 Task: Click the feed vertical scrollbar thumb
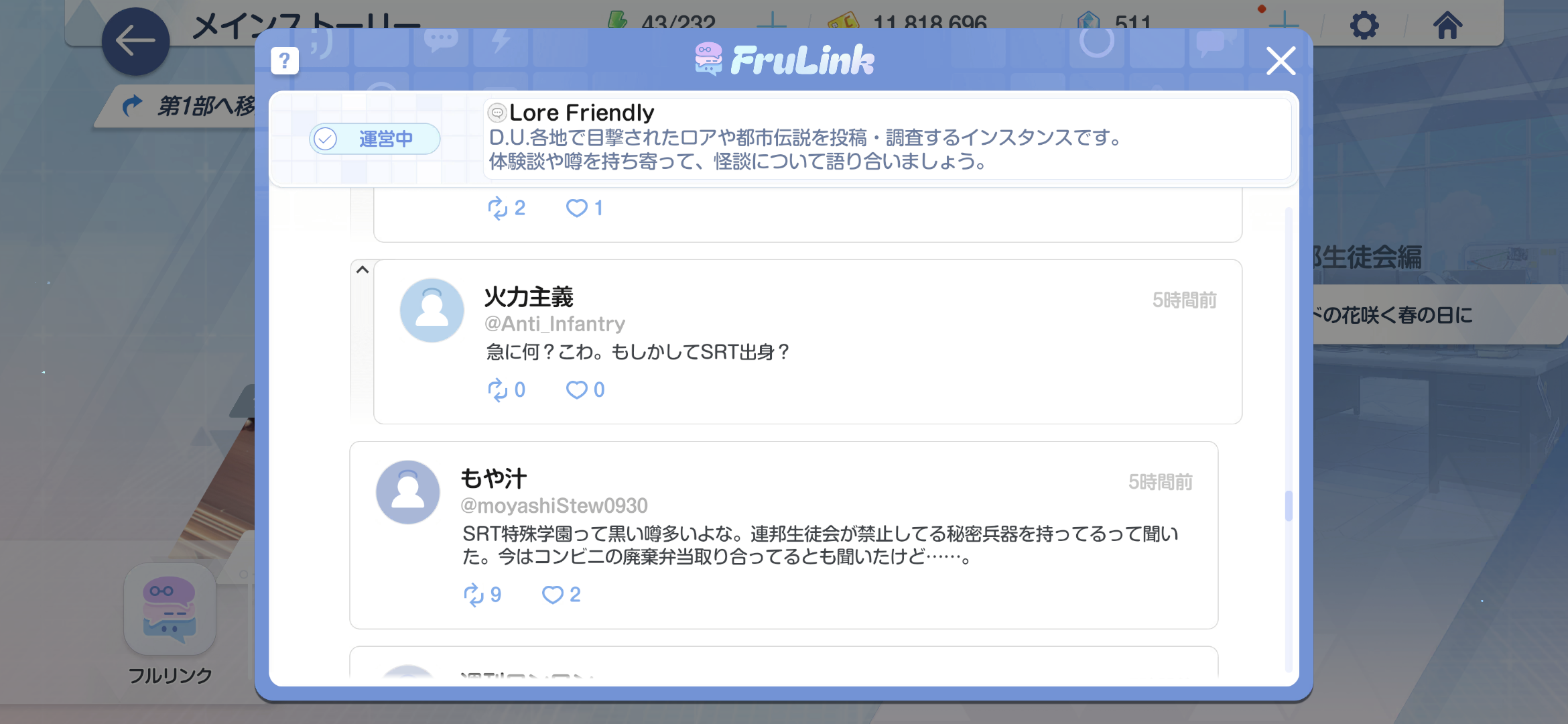point(1288,505)
